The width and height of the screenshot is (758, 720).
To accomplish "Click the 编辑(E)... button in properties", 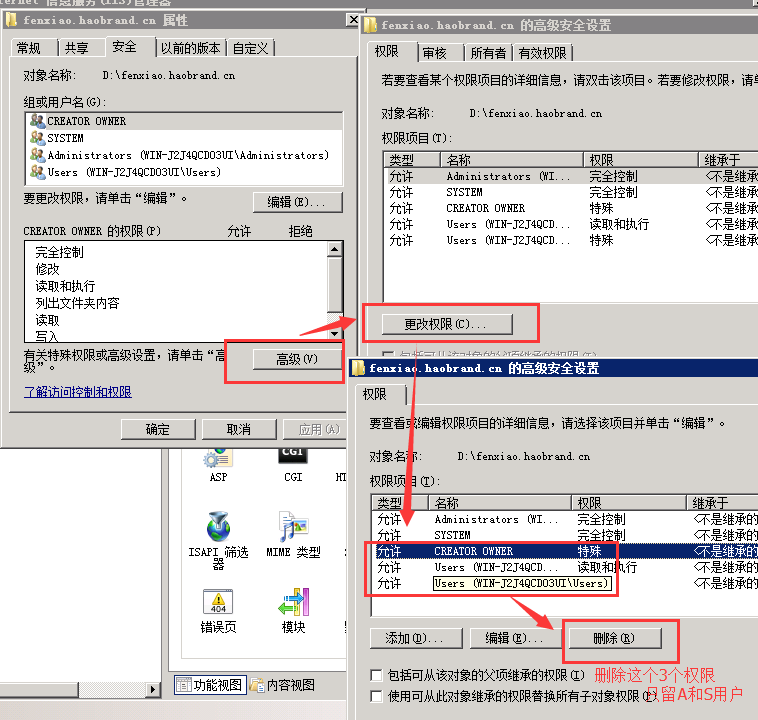I will 297,202.
